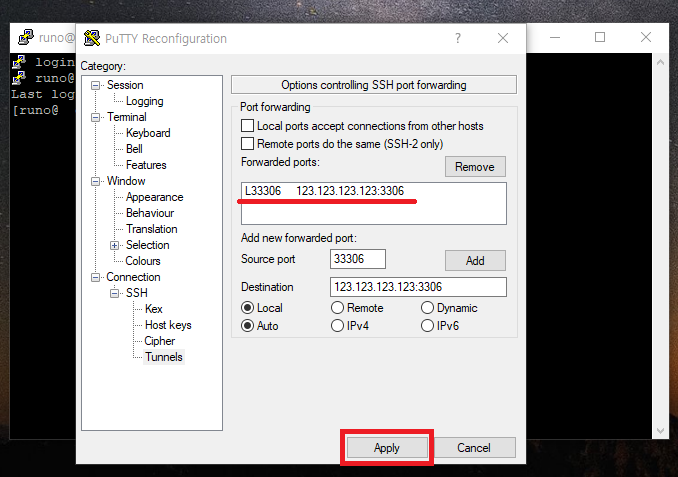This screenshot has height=477, width=678.
Task: Enable local ports accept connections from other hosts
Action: pos(247,126)
